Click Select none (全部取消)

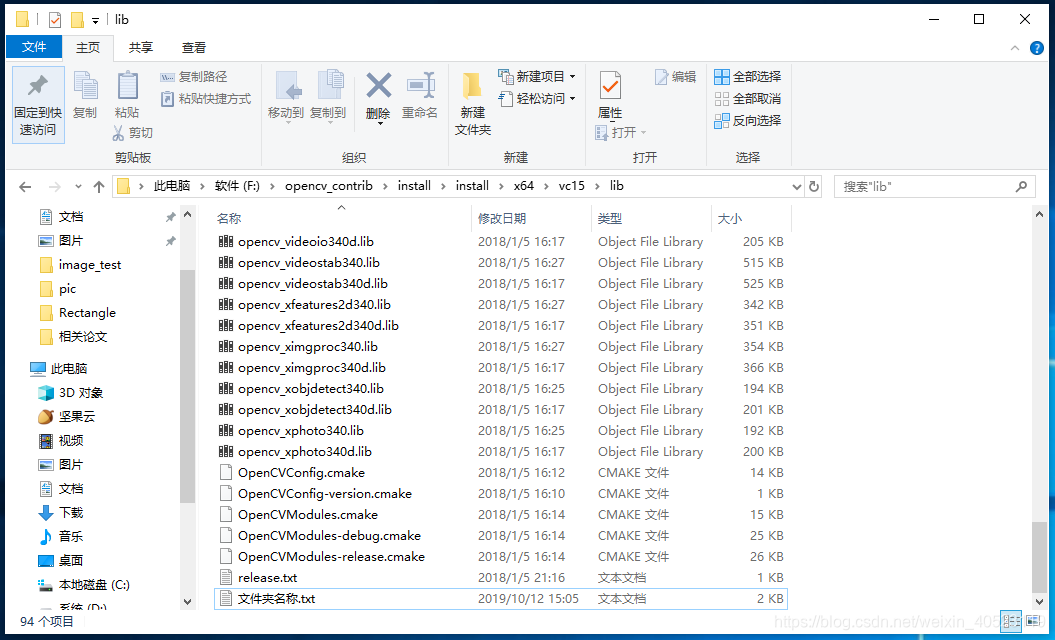tap(748, 99)
